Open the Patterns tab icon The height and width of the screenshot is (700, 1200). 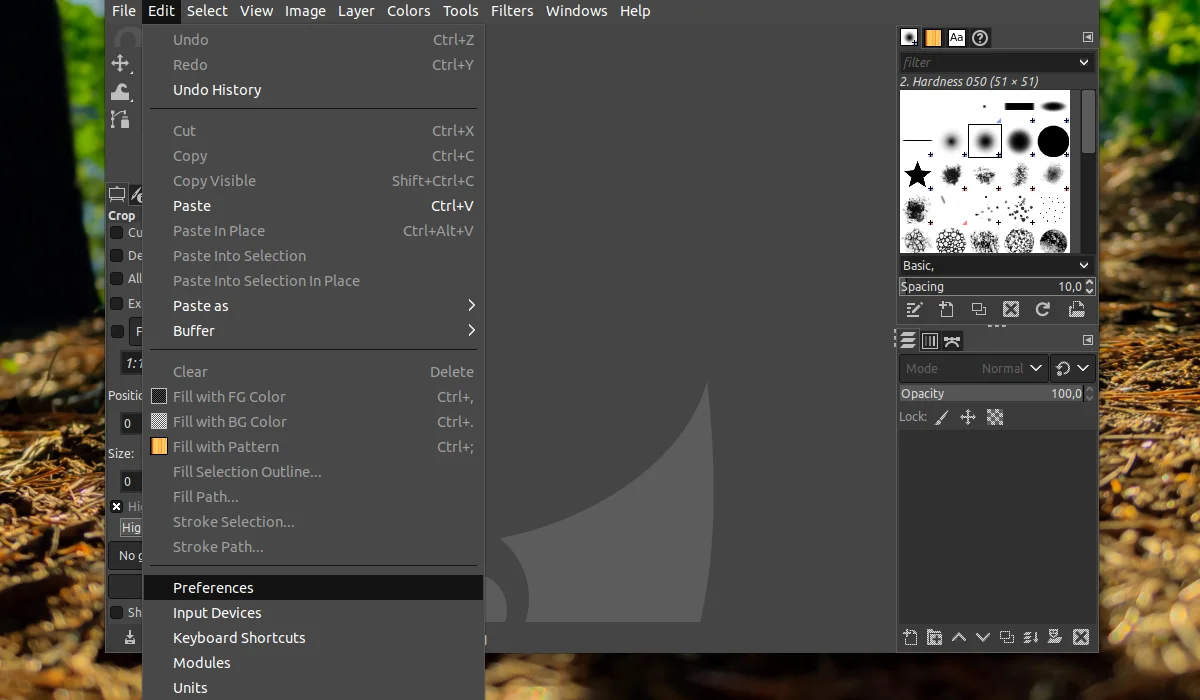pos(933,38)
